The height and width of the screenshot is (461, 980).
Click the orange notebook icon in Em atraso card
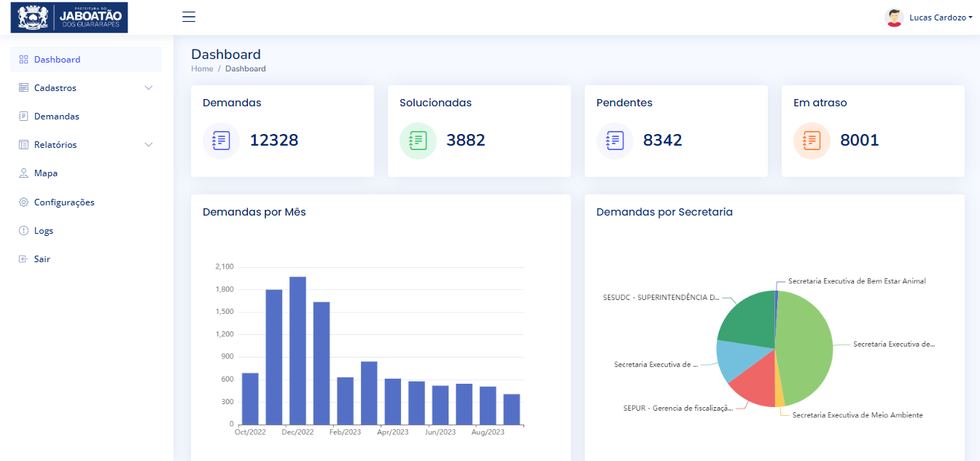(812, 141)
